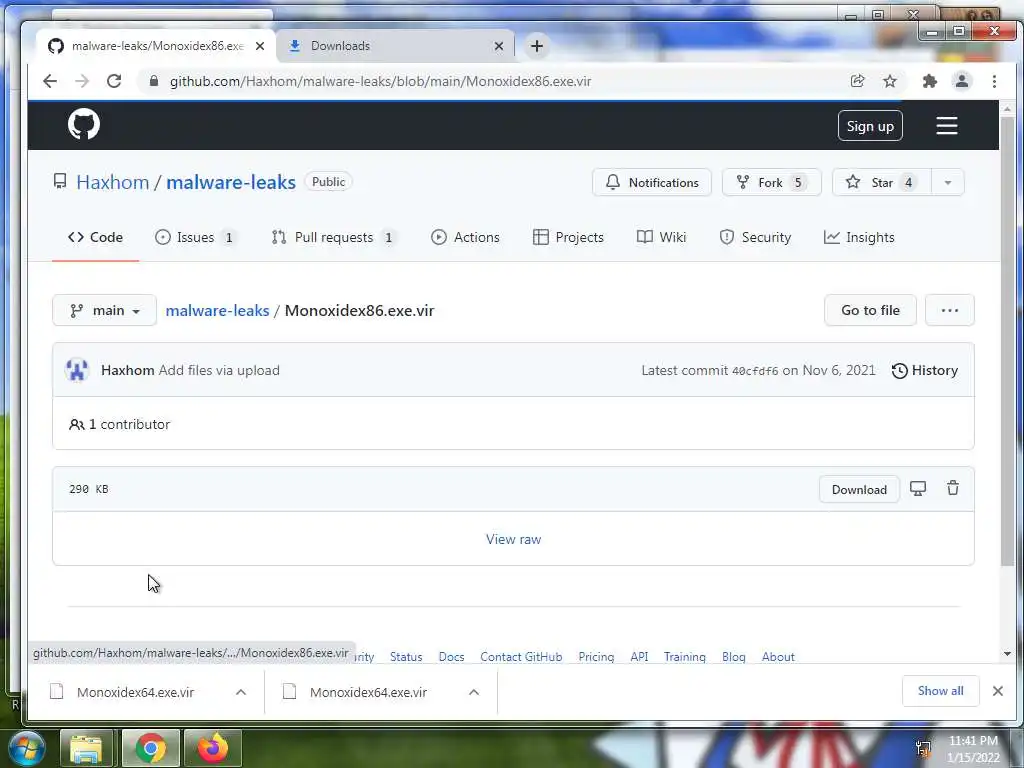The width and height of the screenshot is (1024, 768).
Task: Fork the repository with Fork button
Action: (771, 182)
